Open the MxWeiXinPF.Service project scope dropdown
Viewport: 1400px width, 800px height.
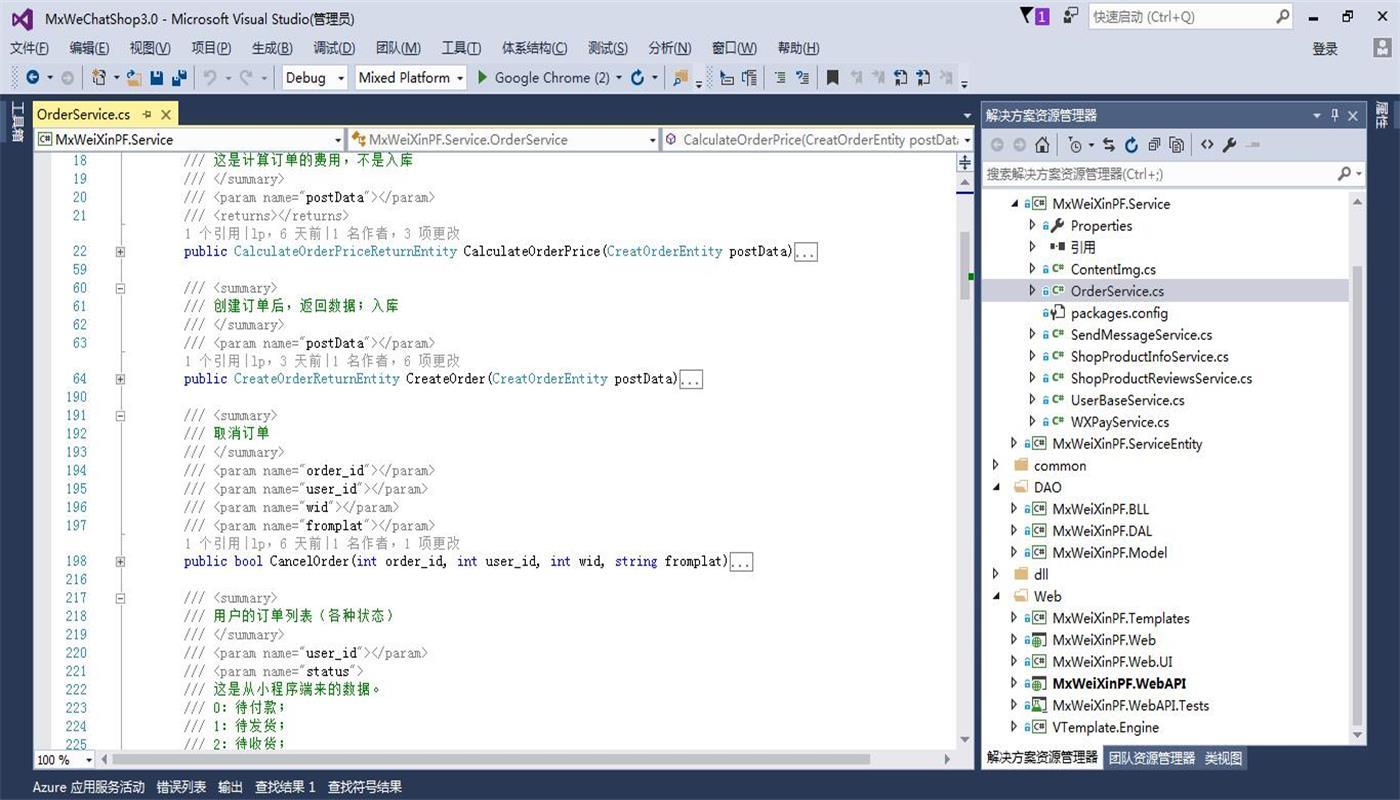190,140
